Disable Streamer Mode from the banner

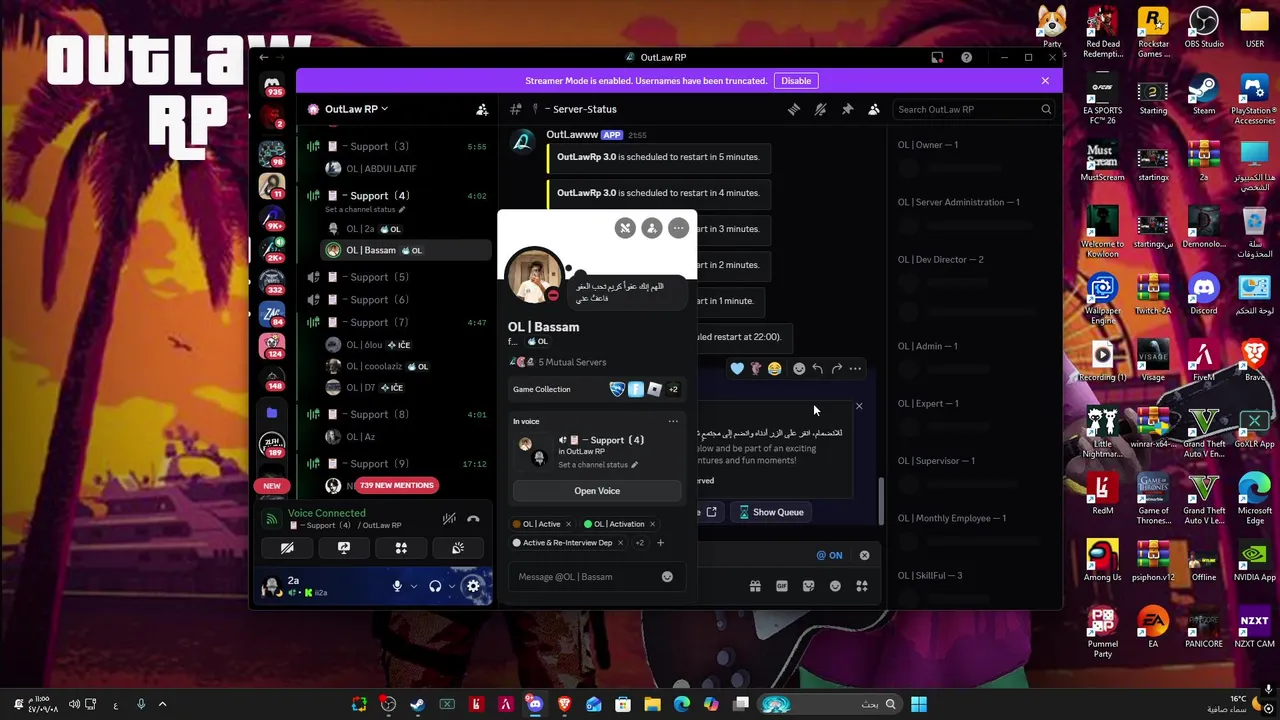pos(796,81)
